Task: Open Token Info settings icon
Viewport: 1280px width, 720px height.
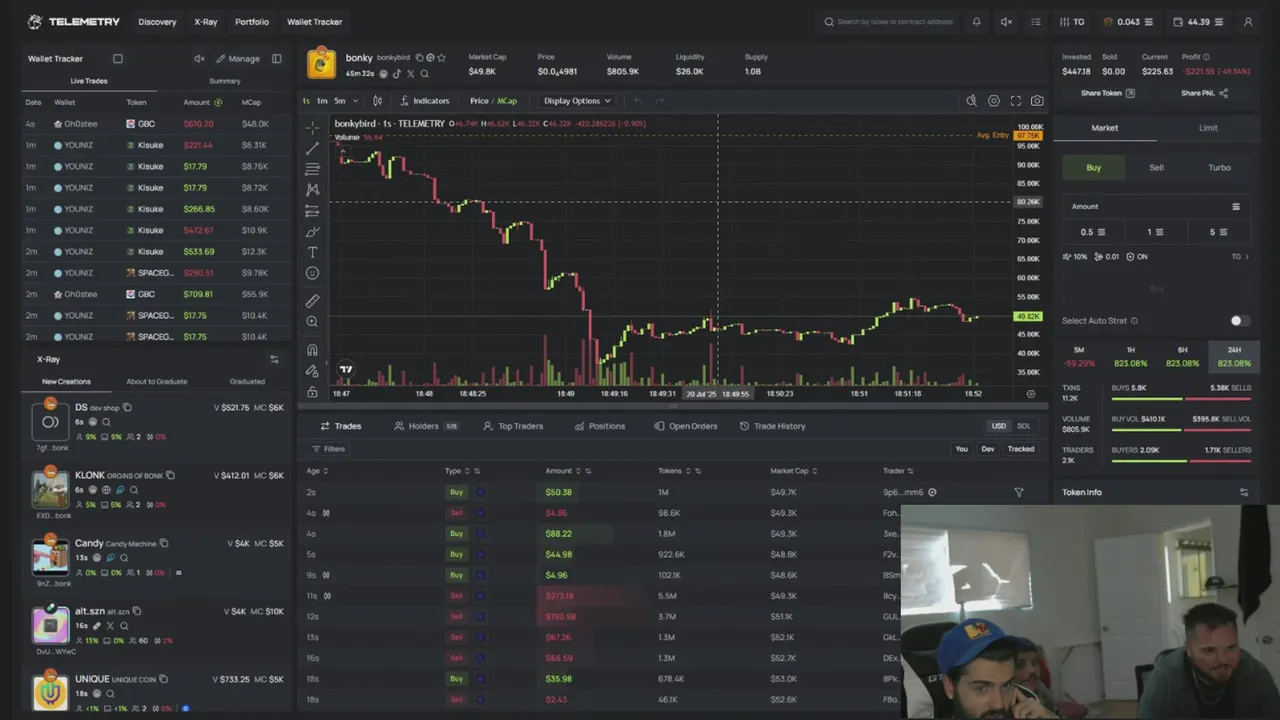Action: (1244, 493)
